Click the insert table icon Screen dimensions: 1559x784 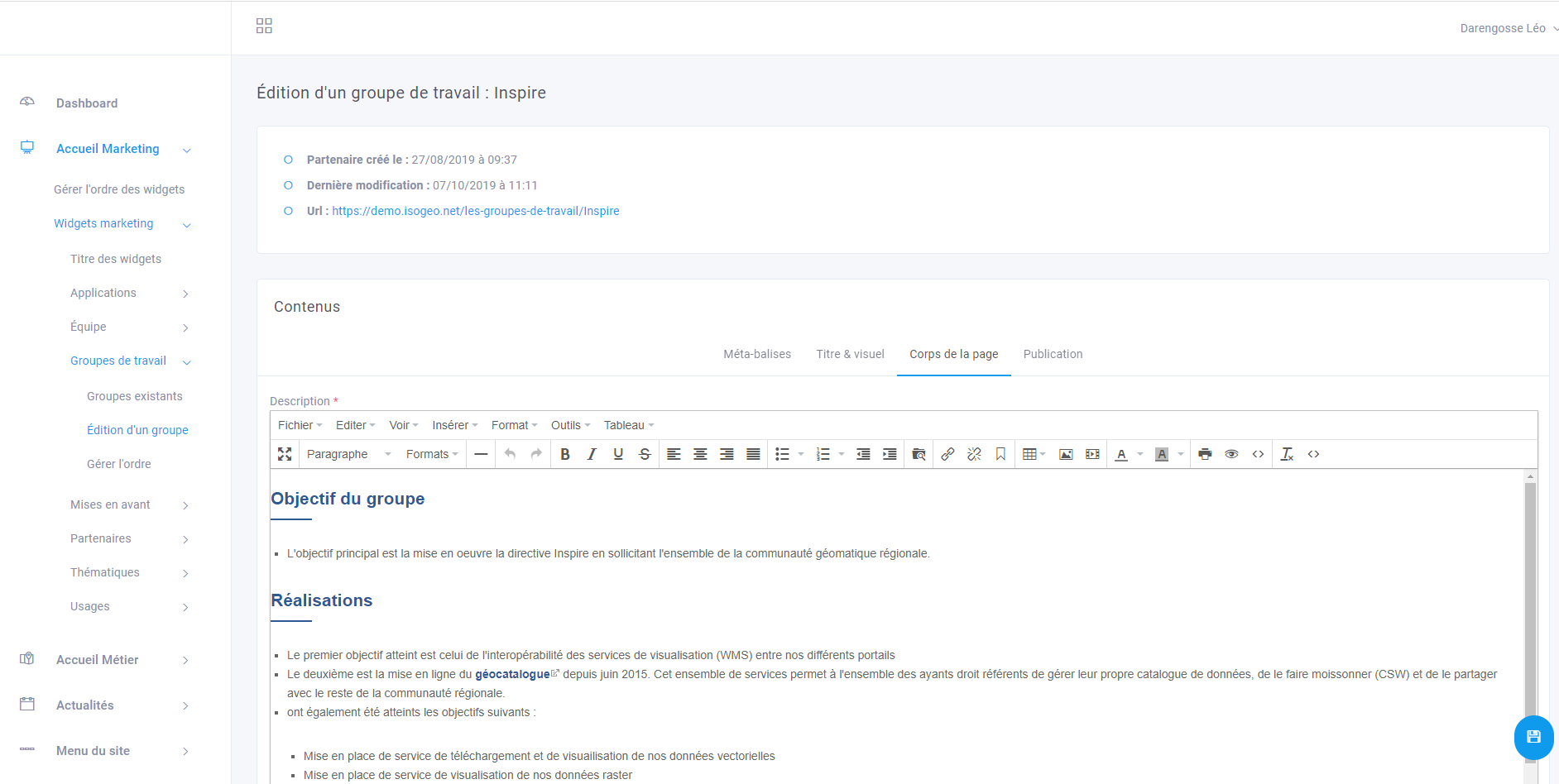[1029, 454]
